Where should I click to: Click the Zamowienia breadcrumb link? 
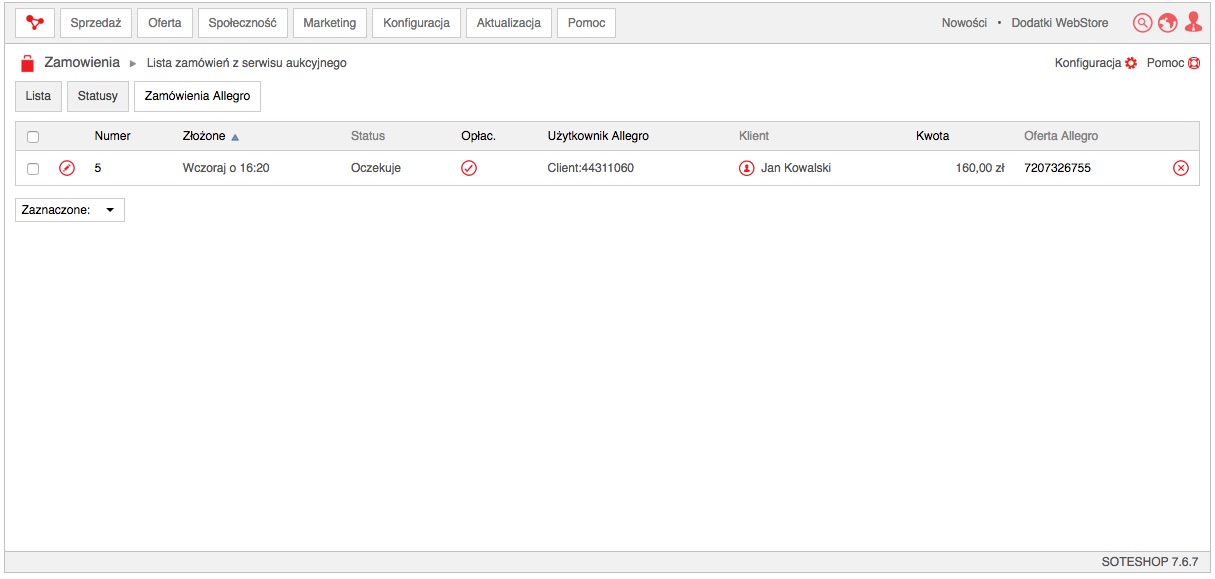pyautogui.click(x=82, y=62)
